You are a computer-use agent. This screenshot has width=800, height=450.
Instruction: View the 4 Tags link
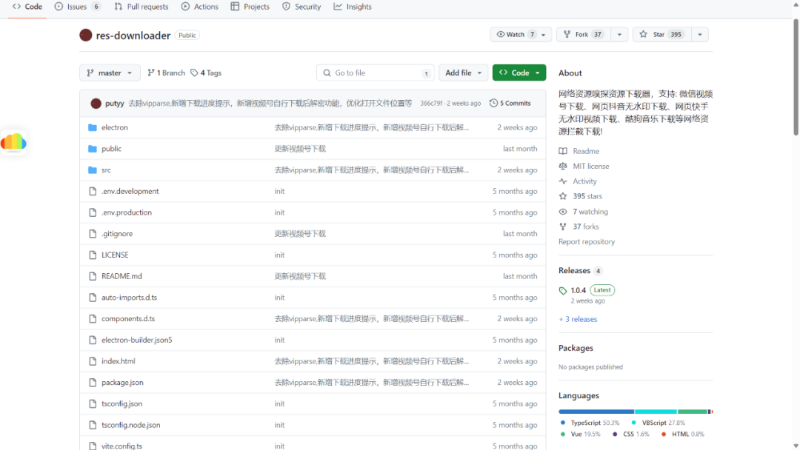(206, 73)
